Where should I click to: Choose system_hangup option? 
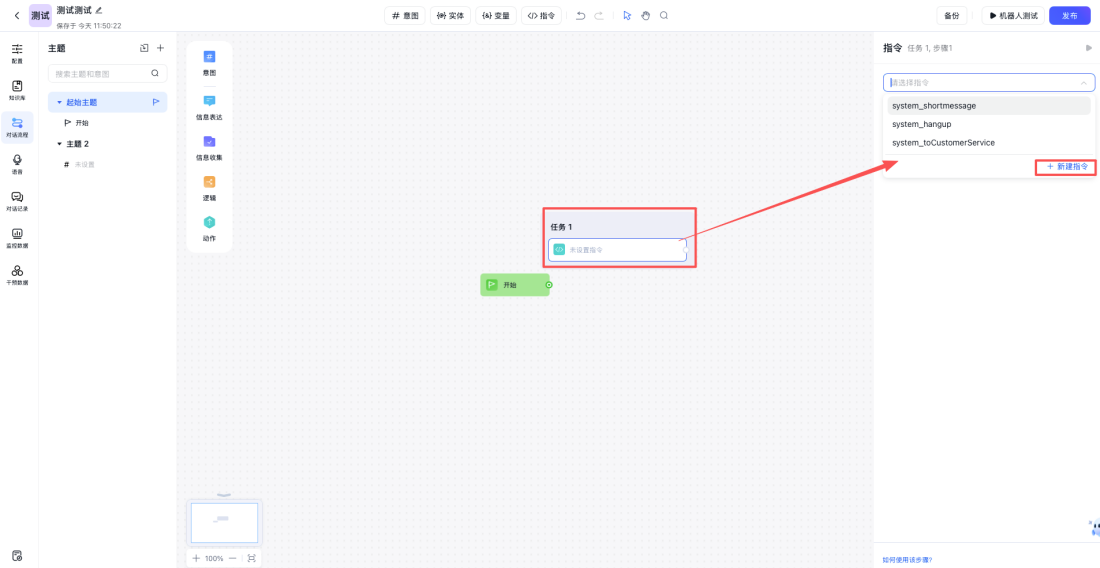(988, 124)
